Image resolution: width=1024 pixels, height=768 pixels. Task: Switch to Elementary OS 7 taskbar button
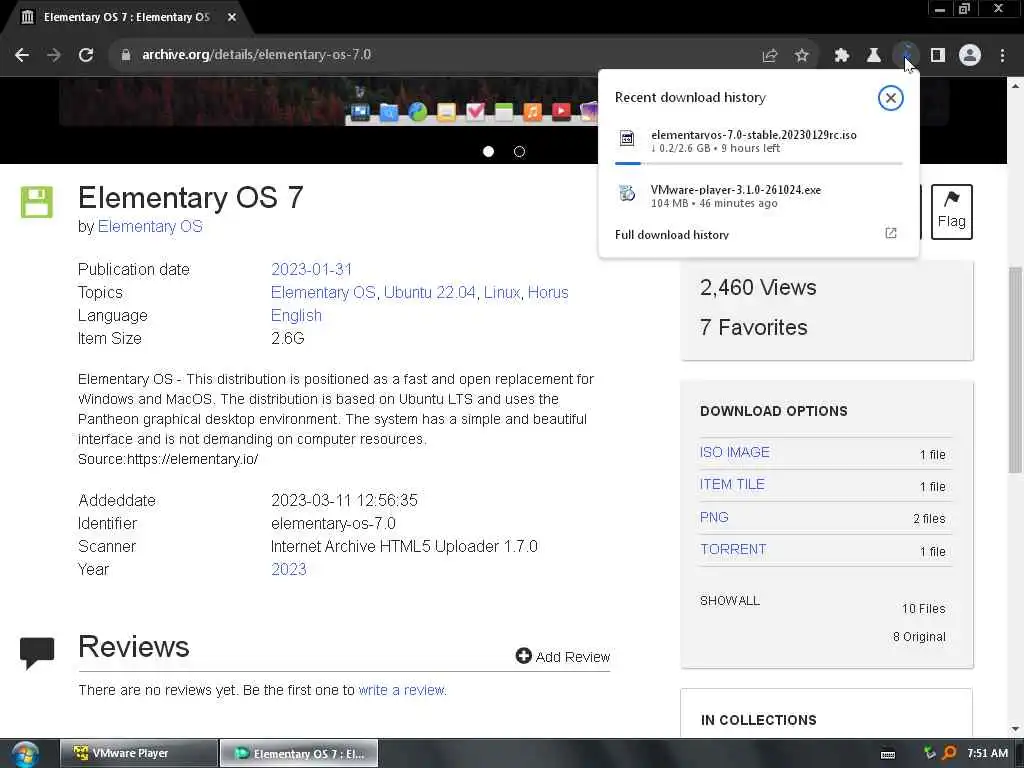click(x=298, y=753)
